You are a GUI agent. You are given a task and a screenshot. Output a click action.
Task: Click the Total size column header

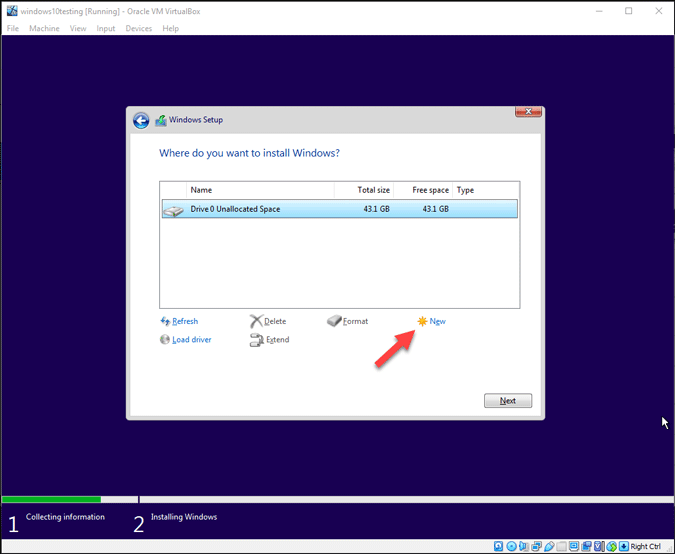pyautogui.click(x=373, y=190)
